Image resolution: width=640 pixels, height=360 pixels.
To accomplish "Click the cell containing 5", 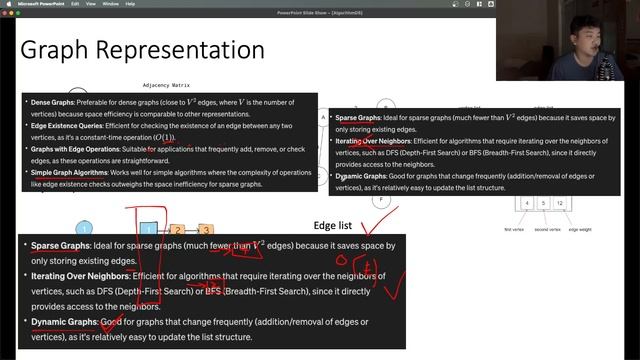I will pyautogui.click(x=543, y=203).
